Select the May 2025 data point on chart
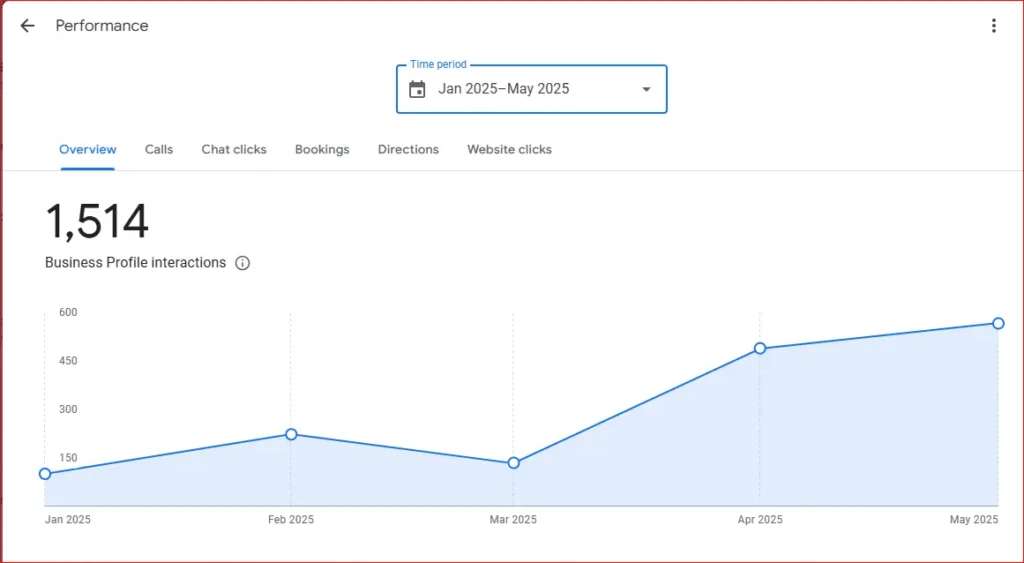This screenshot has width=1024, height=563. pyautogui.click(x=998, y=323)
